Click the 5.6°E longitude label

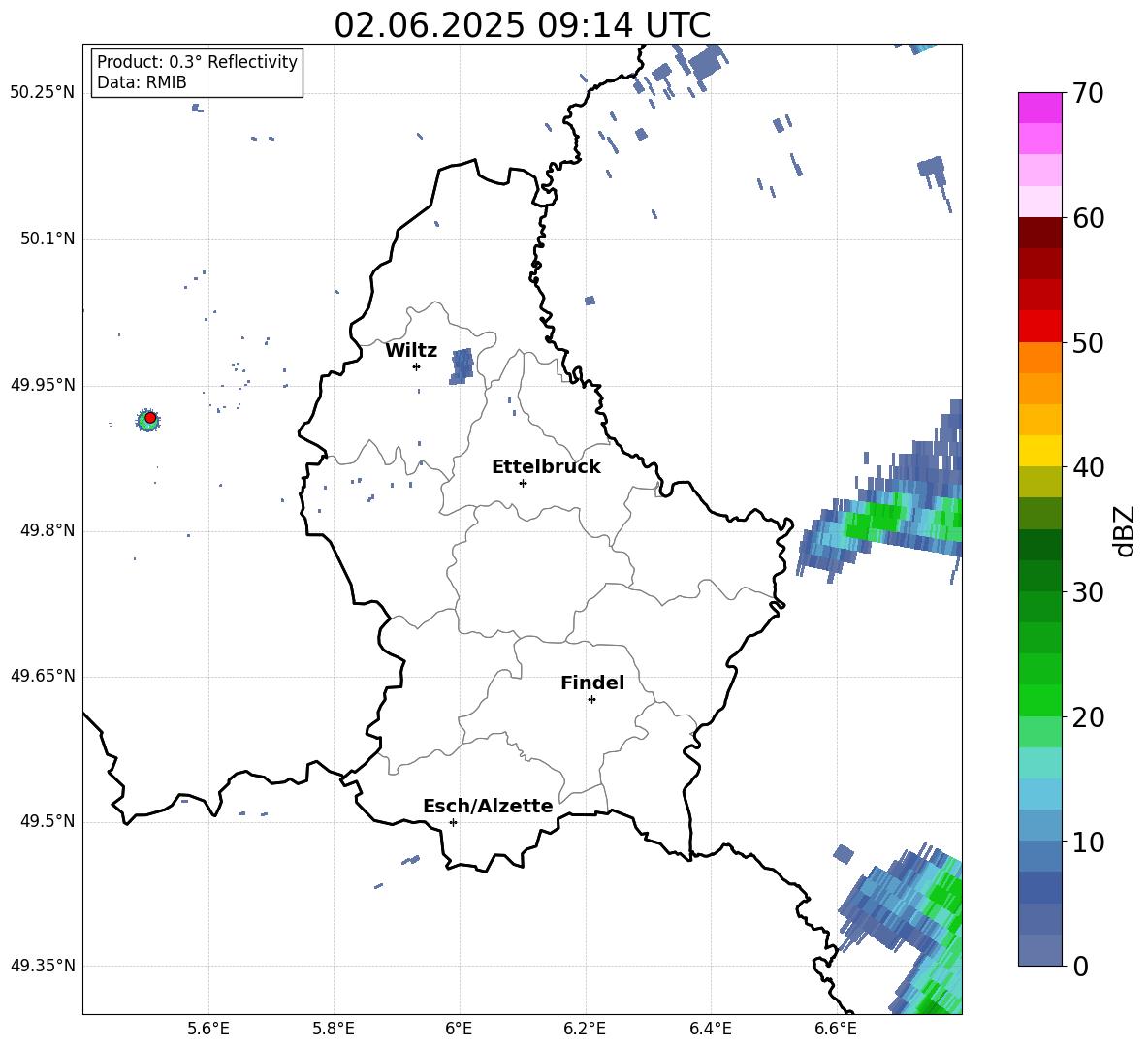click(208, 1029)
